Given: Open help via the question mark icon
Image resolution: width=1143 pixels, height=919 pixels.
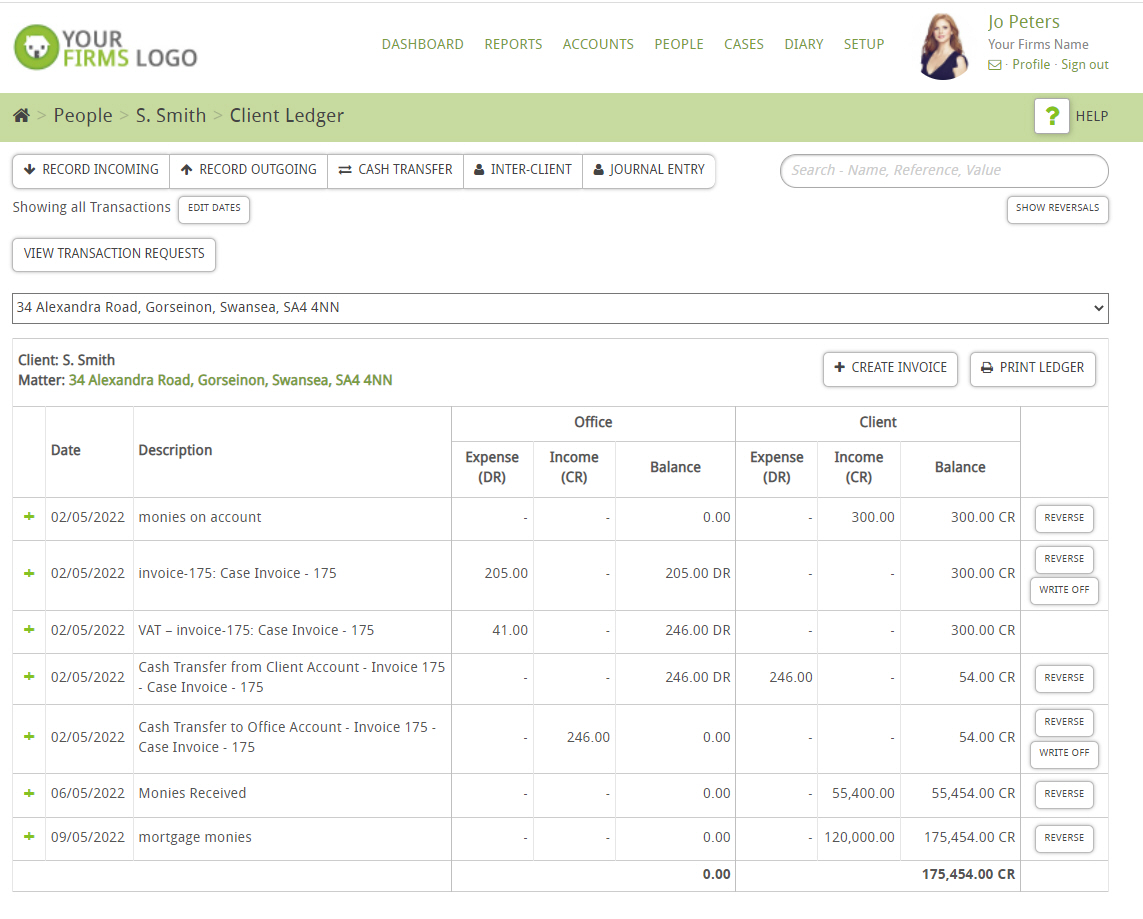Looking at the screenshot, I should pyautogui.click(x=1051, y=116).
